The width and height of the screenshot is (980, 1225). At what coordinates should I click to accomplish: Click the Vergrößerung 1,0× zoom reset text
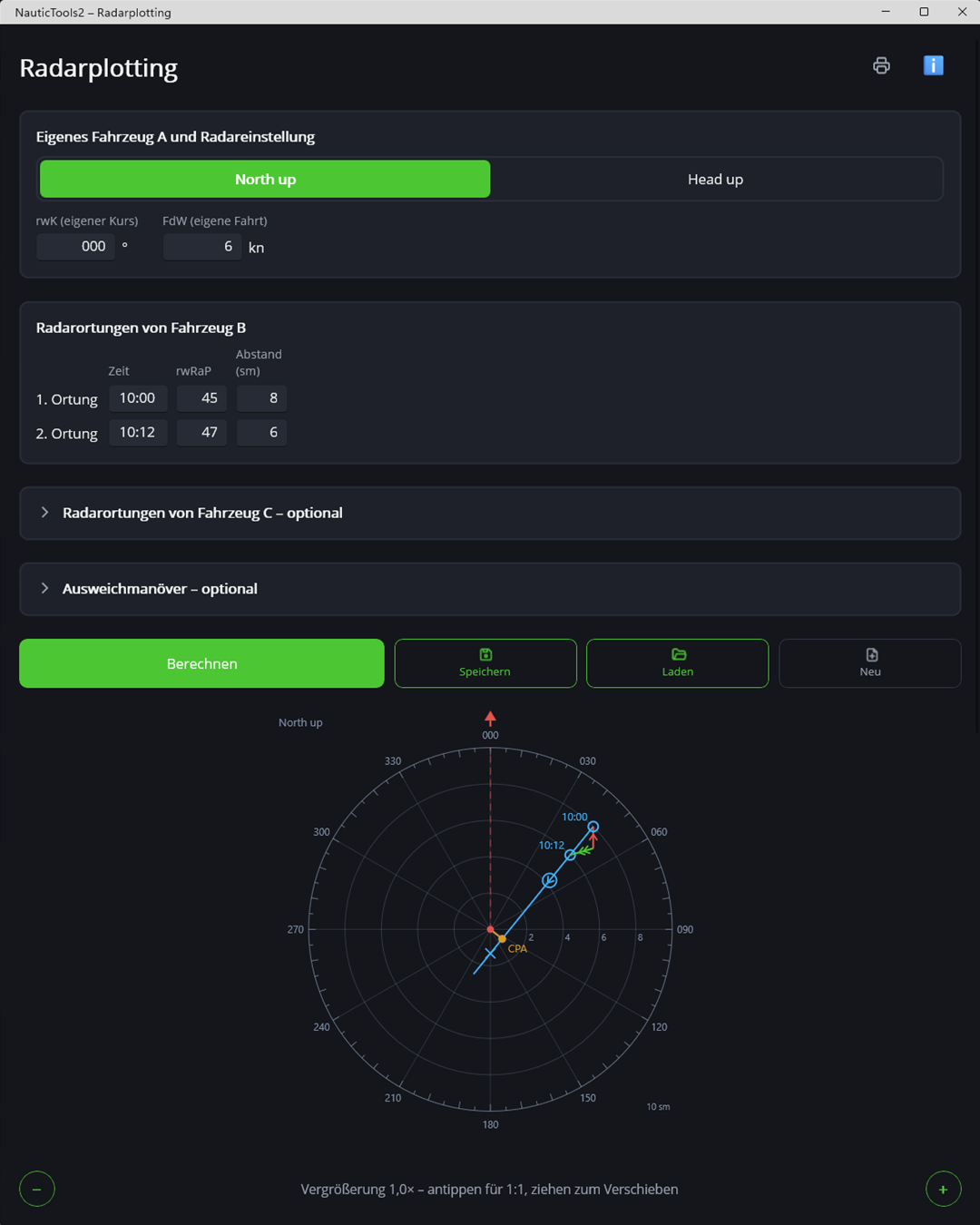point(489,1189)
